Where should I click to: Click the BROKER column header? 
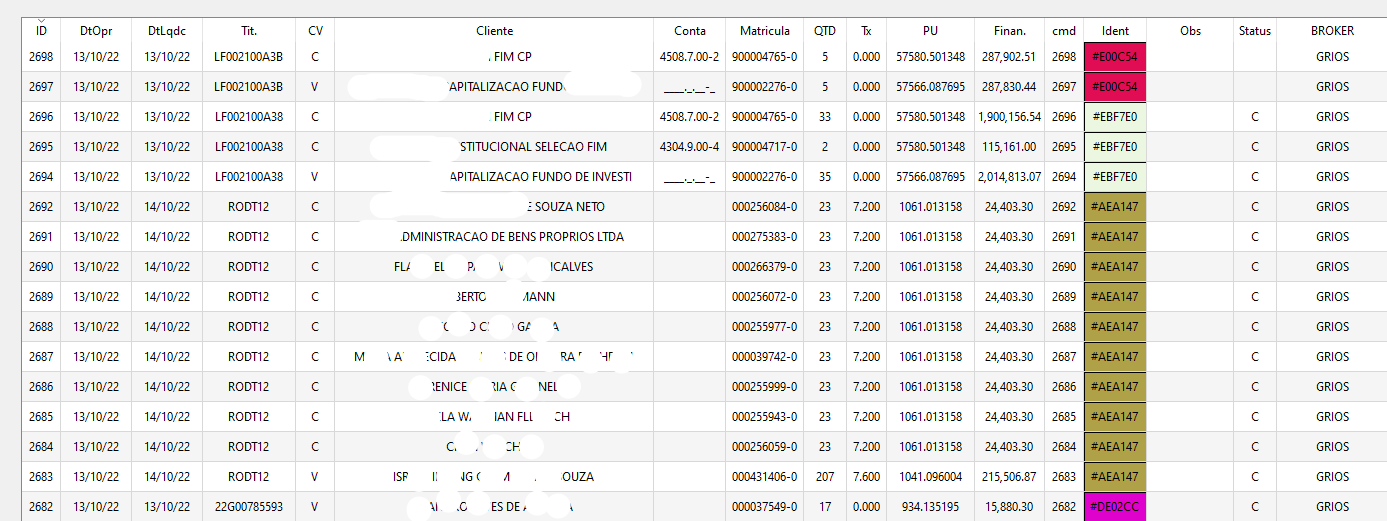coord(1332,31)
